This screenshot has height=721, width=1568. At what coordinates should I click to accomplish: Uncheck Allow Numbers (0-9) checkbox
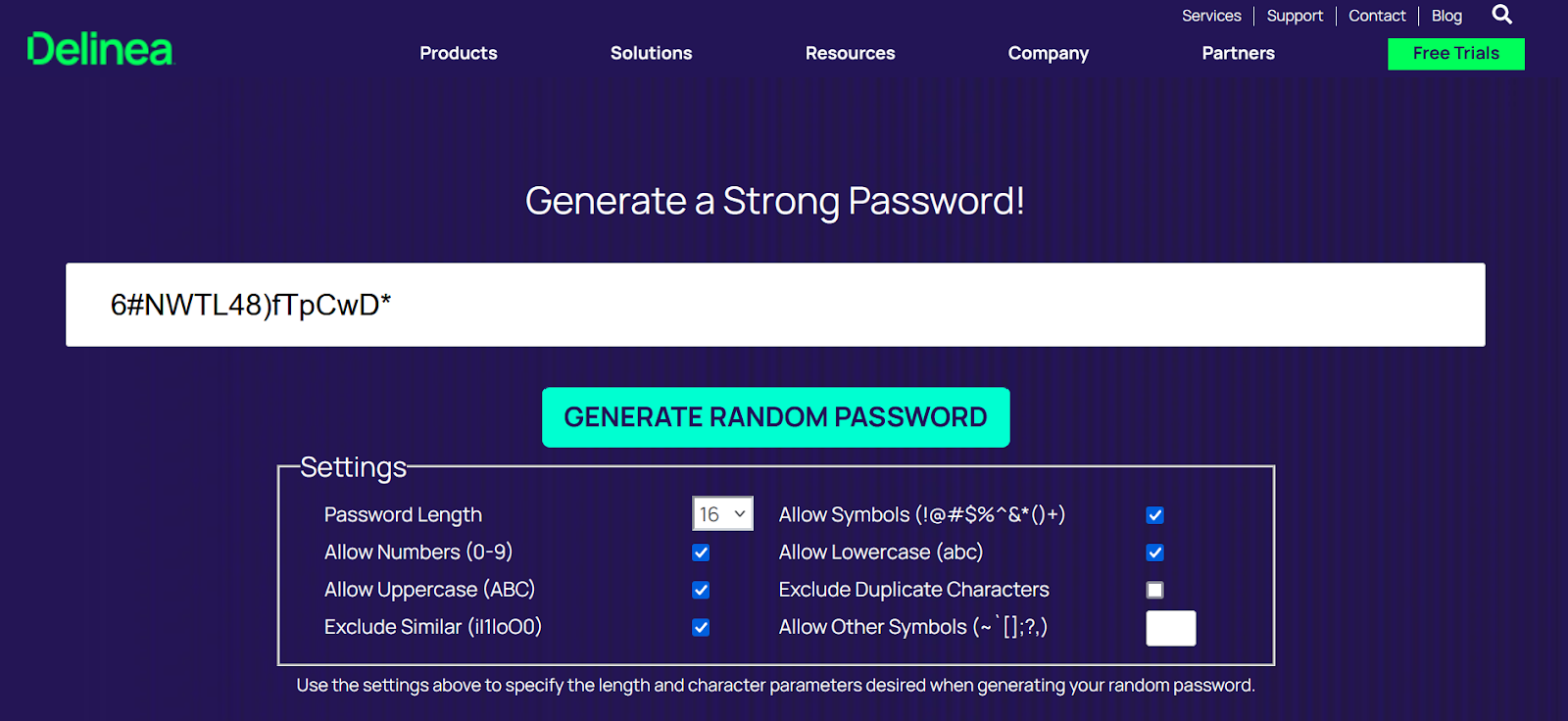701,553
